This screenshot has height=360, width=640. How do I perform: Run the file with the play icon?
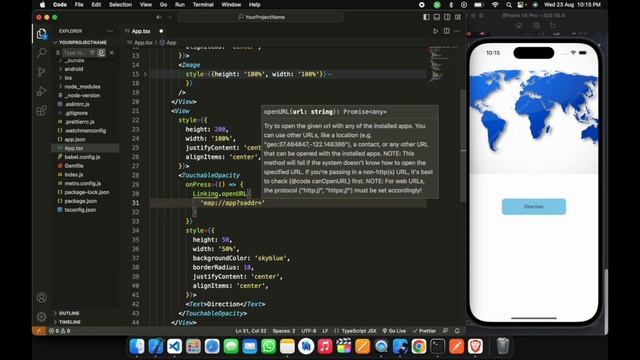pos(436,31)
